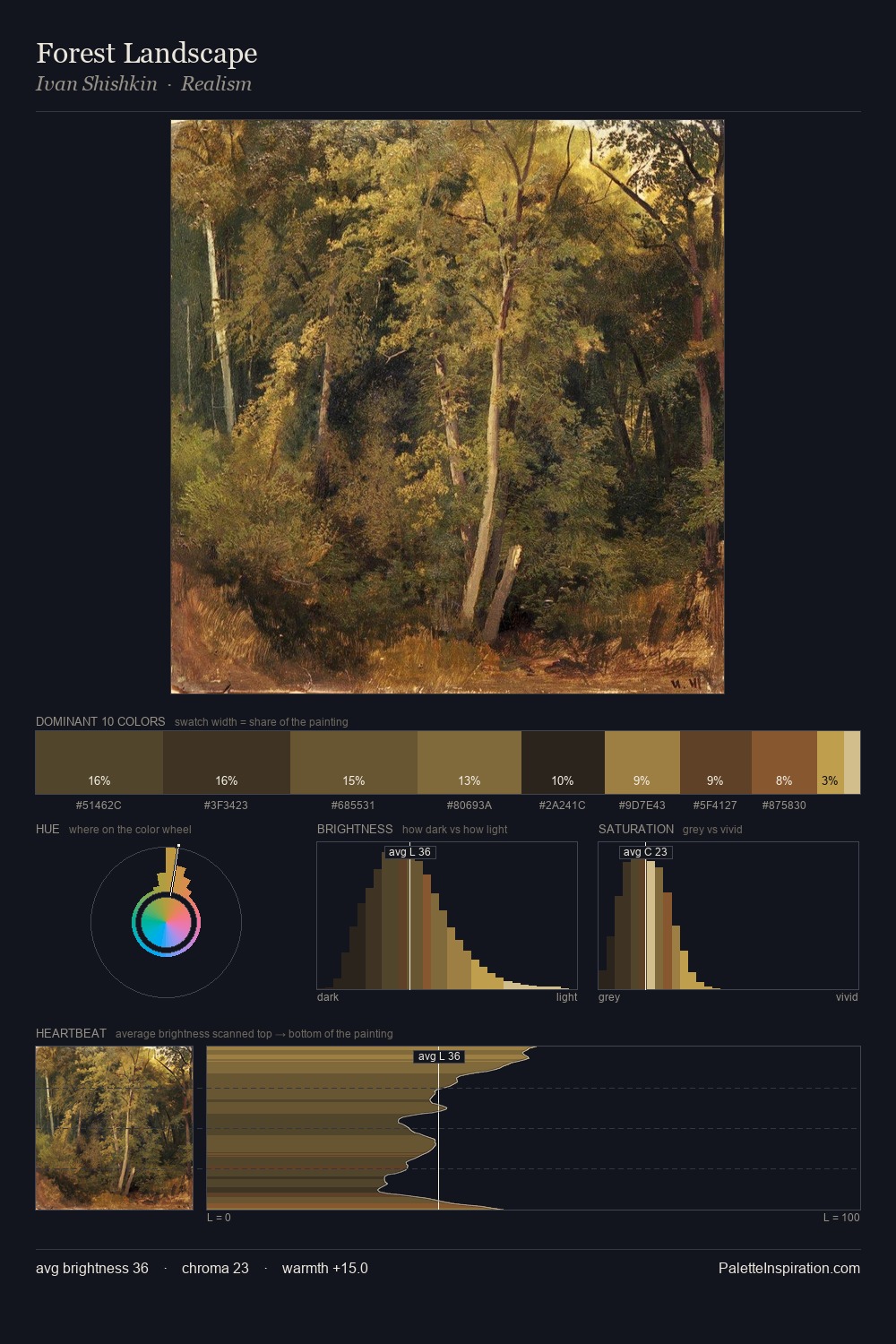Pick the #5F4127 brown swatch

coord(716,762)
